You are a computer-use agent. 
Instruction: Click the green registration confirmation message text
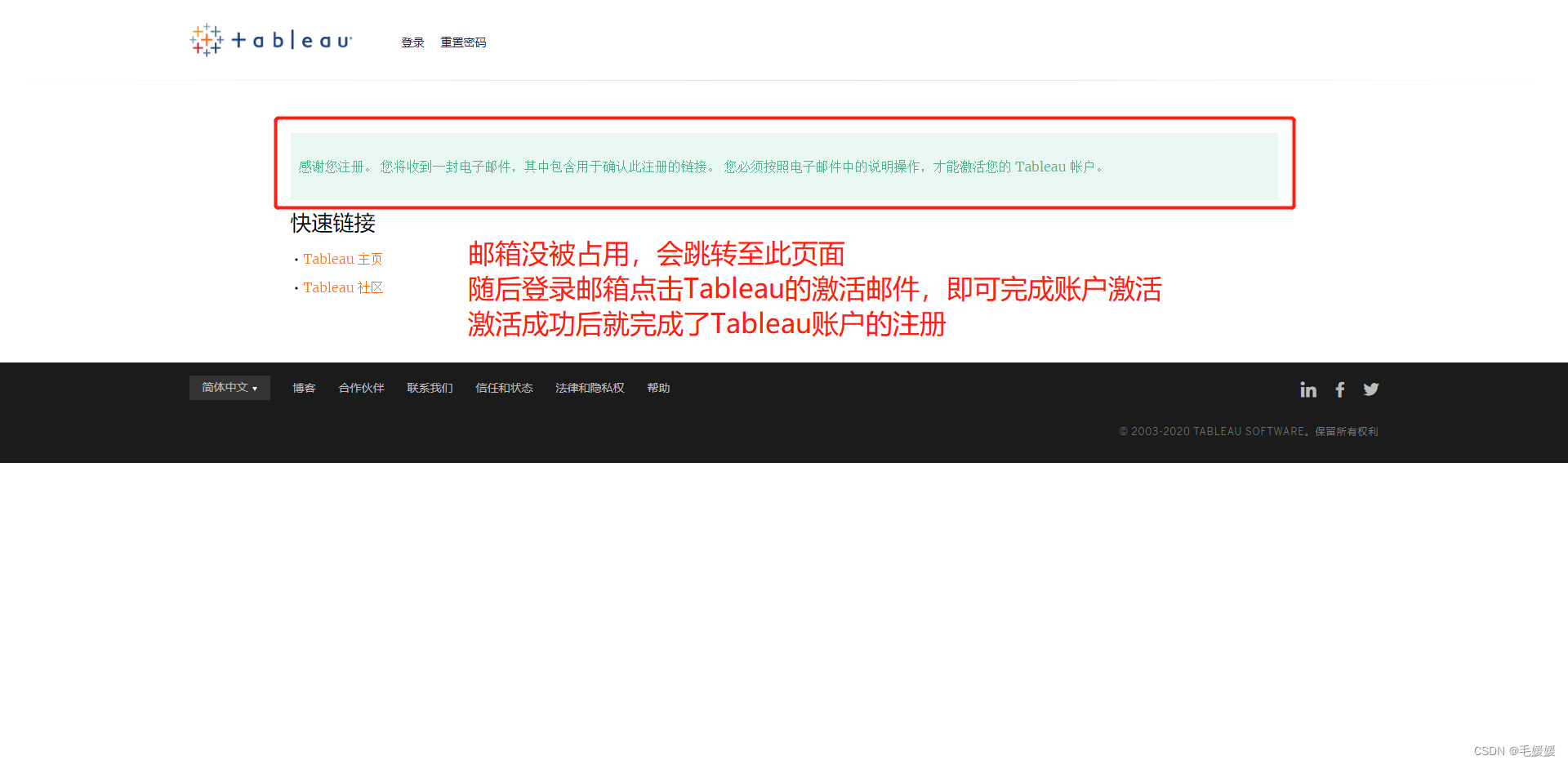click(x=702, y=167)
